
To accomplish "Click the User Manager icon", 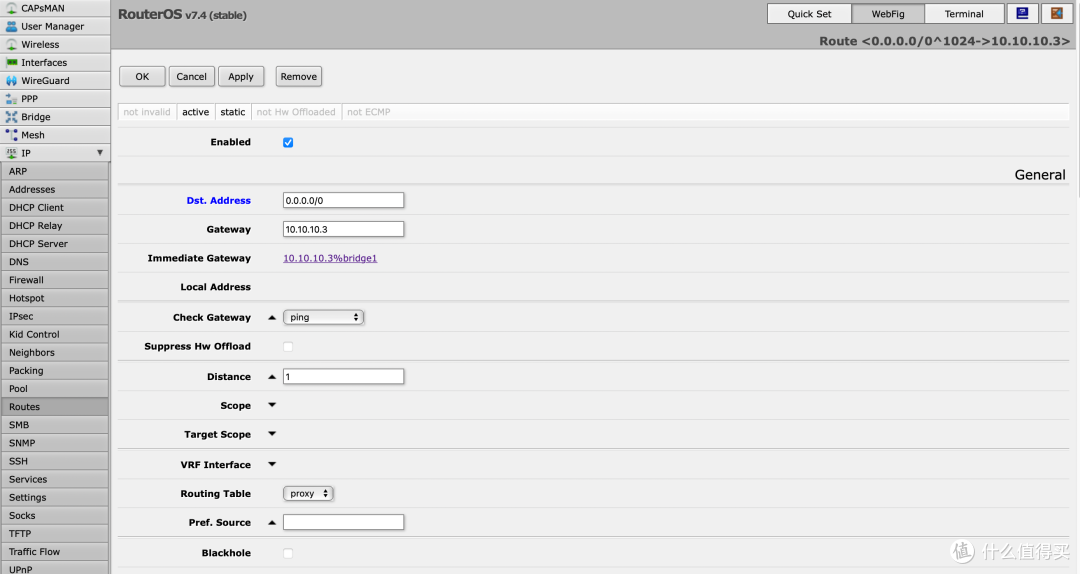I will pyautogui.click(x=11, y=26).
